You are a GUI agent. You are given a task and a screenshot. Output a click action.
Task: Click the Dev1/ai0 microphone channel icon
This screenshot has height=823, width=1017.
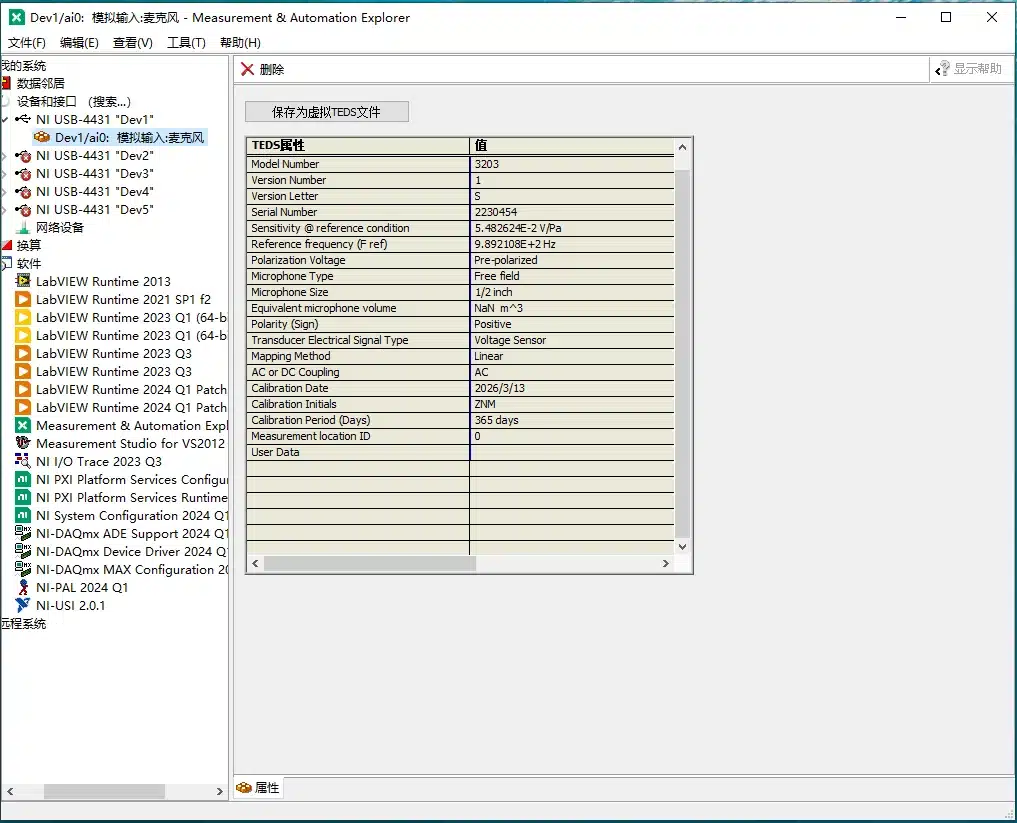[x=42, y=137]
